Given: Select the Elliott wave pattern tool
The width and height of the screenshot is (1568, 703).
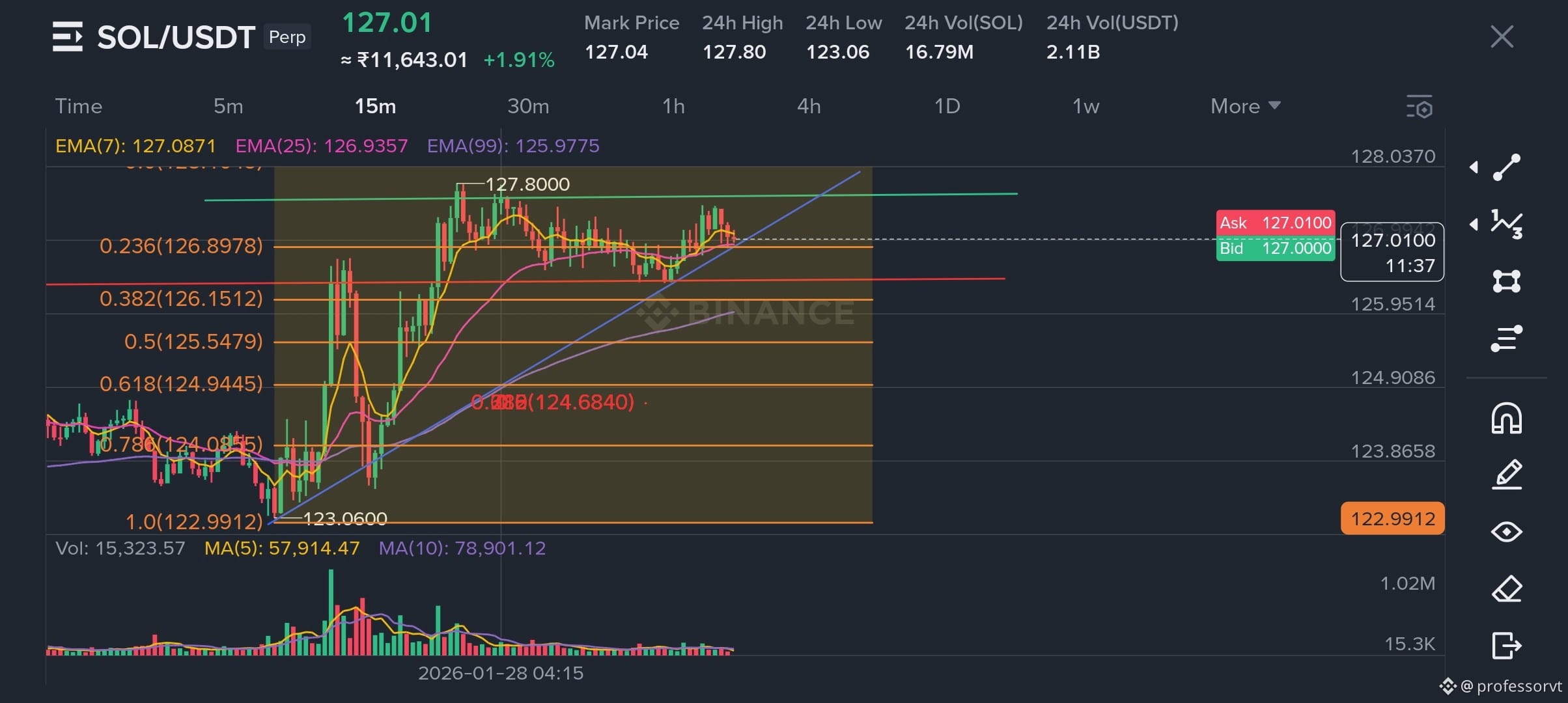Looking at the screenshot, I should tap(1507, 224).
